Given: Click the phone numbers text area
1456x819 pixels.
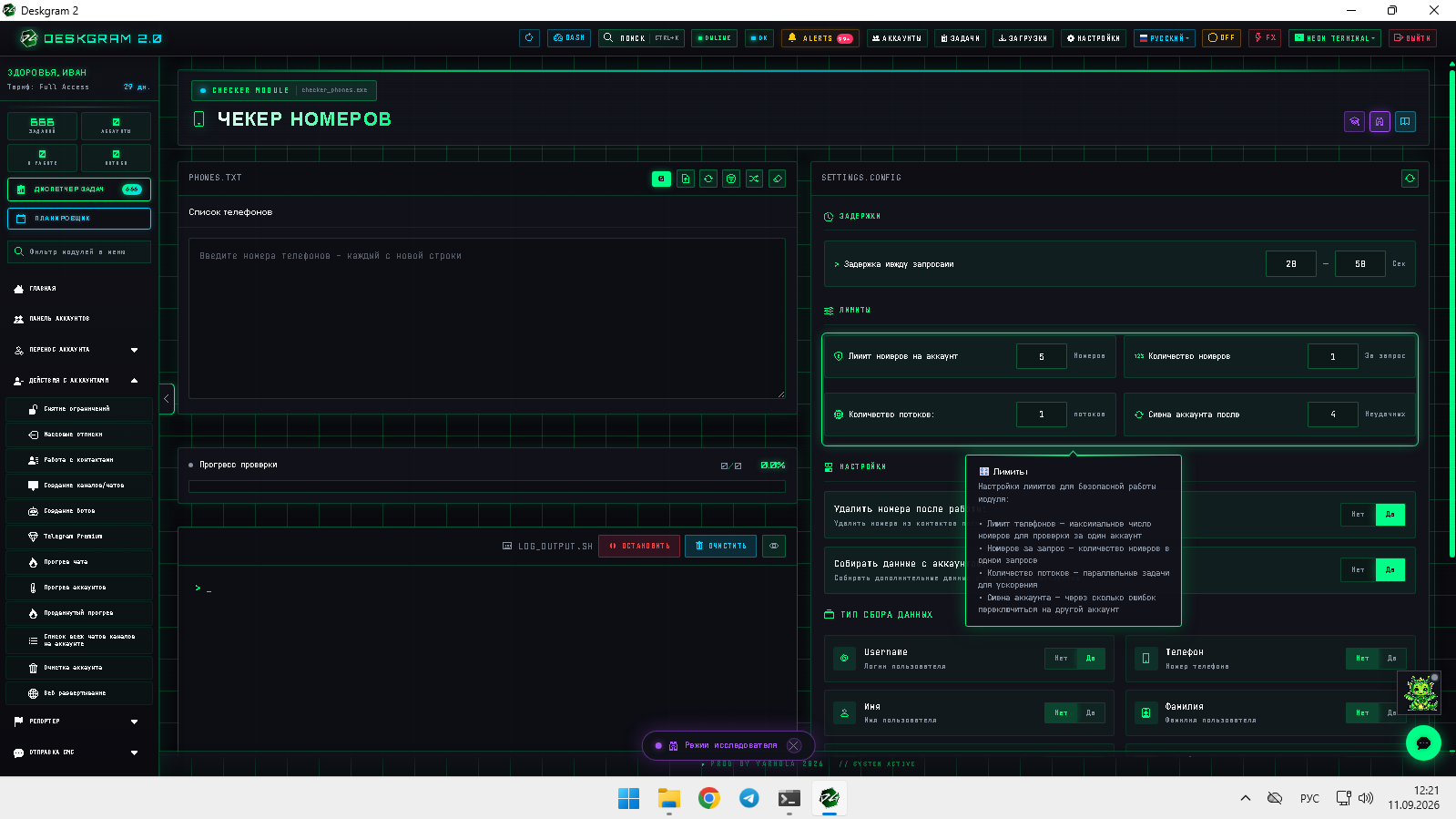Looking at the screenshot, I should point(487,319).
